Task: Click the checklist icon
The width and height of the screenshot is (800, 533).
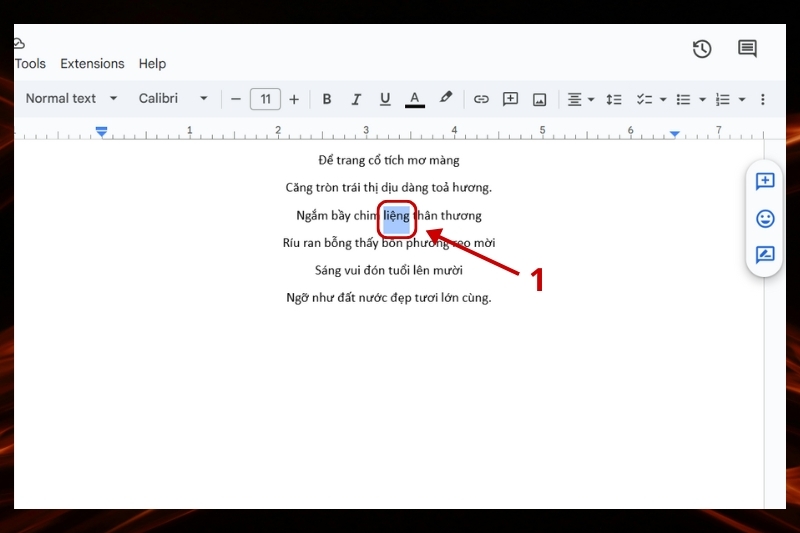Action: point(644,99)
